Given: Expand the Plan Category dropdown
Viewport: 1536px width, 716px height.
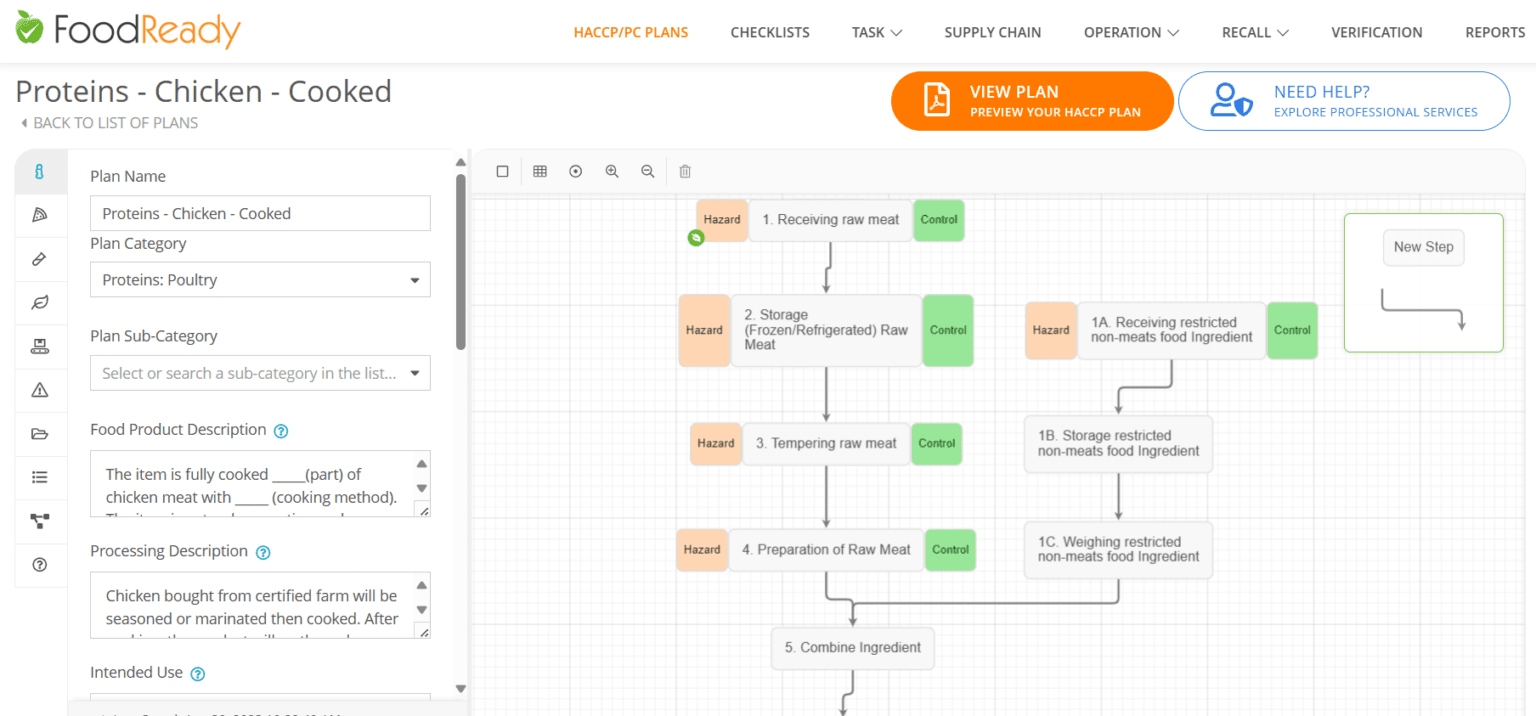Looking at the screenshot, I should click(x=260, y=280).
